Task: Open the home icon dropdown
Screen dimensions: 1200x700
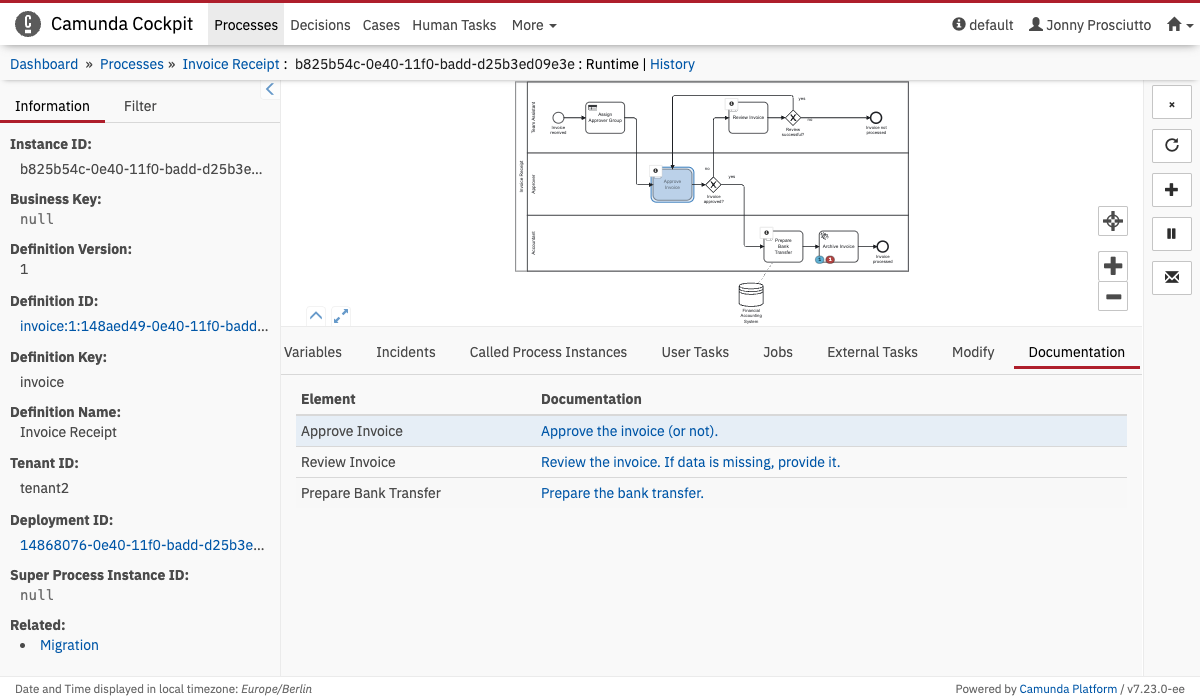Action: pyautogui.click(x=1180, y=25)
